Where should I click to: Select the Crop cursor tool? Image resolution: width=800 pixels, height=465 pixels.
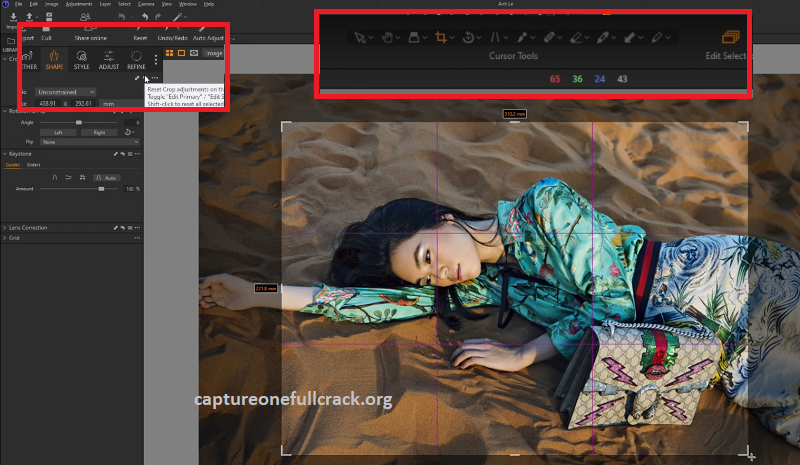click(440, 37)
